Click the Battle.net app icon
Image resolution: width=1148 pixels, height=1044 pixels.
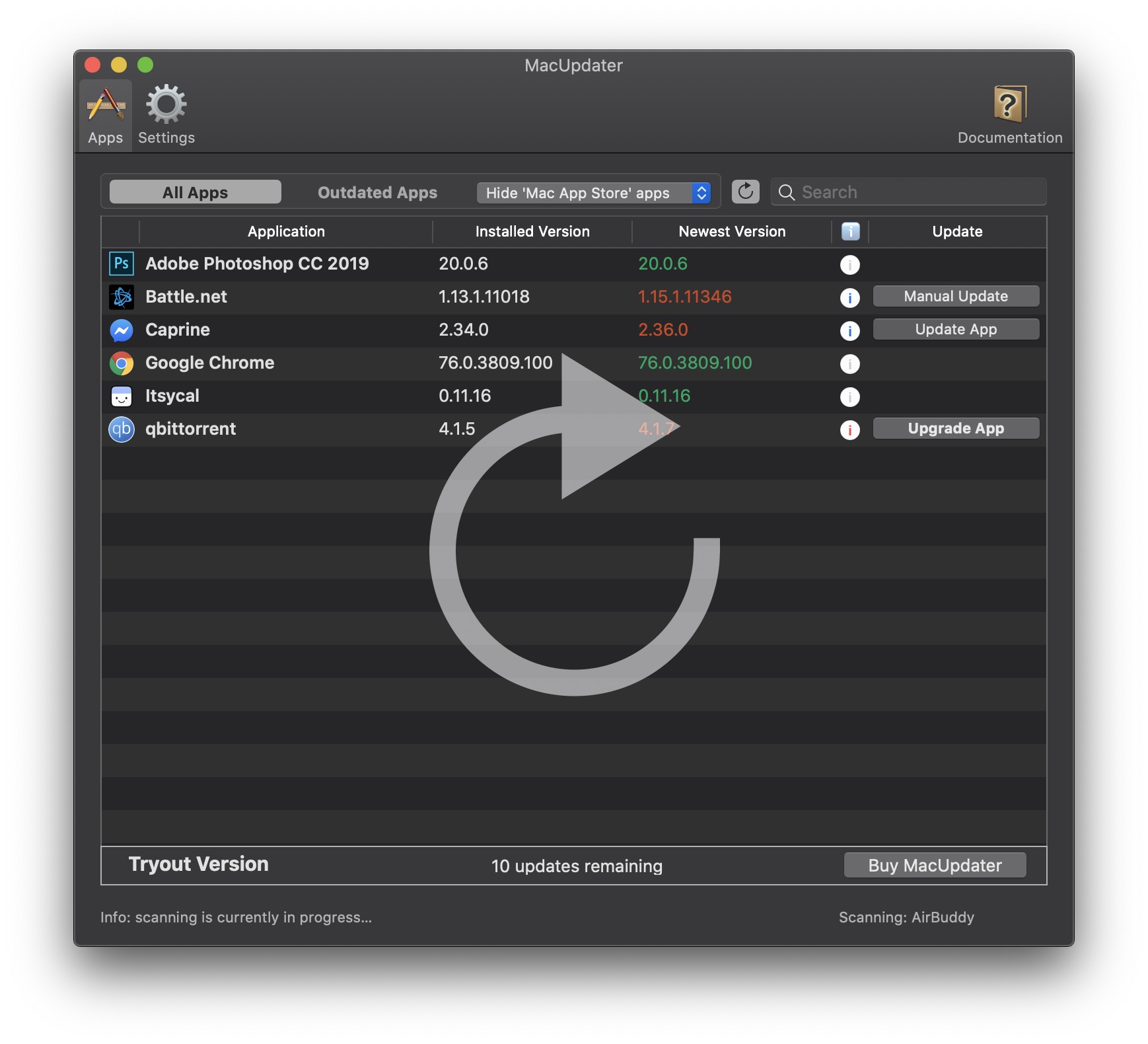point(122,297)
